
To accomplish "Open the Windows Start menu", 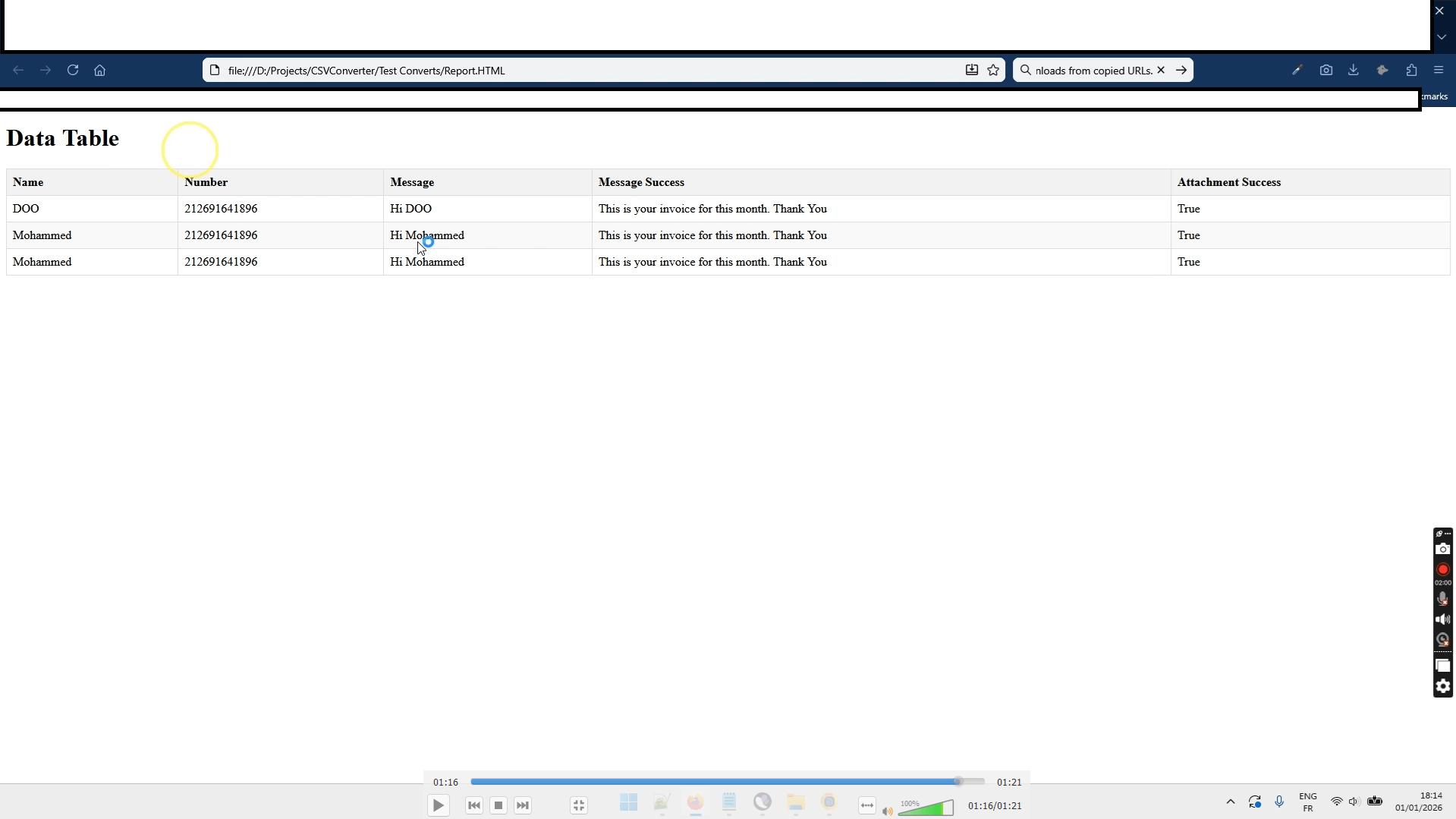I will tap(628, 803).
